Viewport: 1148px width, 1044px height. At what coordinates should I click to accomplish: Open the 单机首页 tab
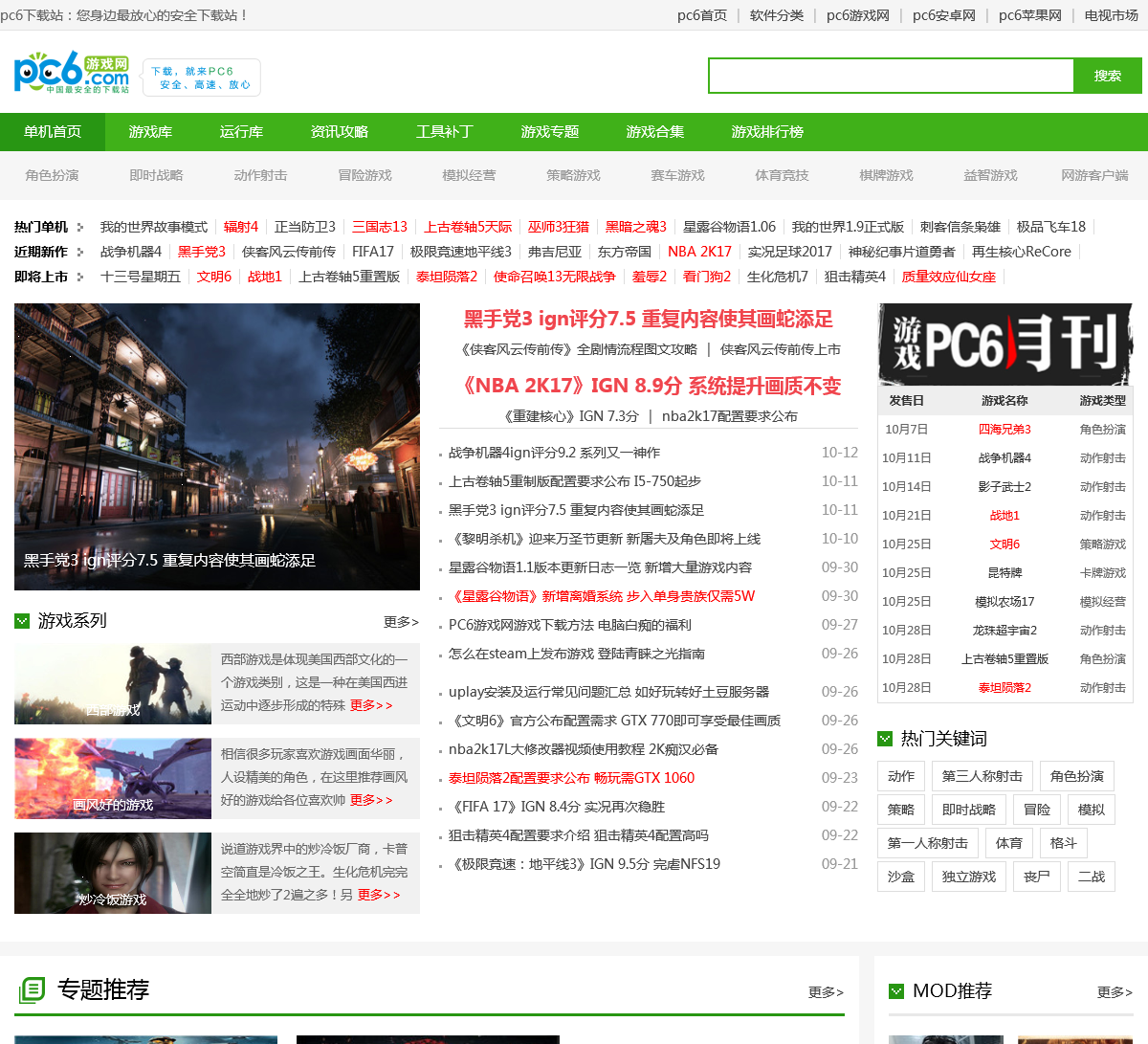[53, 132]
